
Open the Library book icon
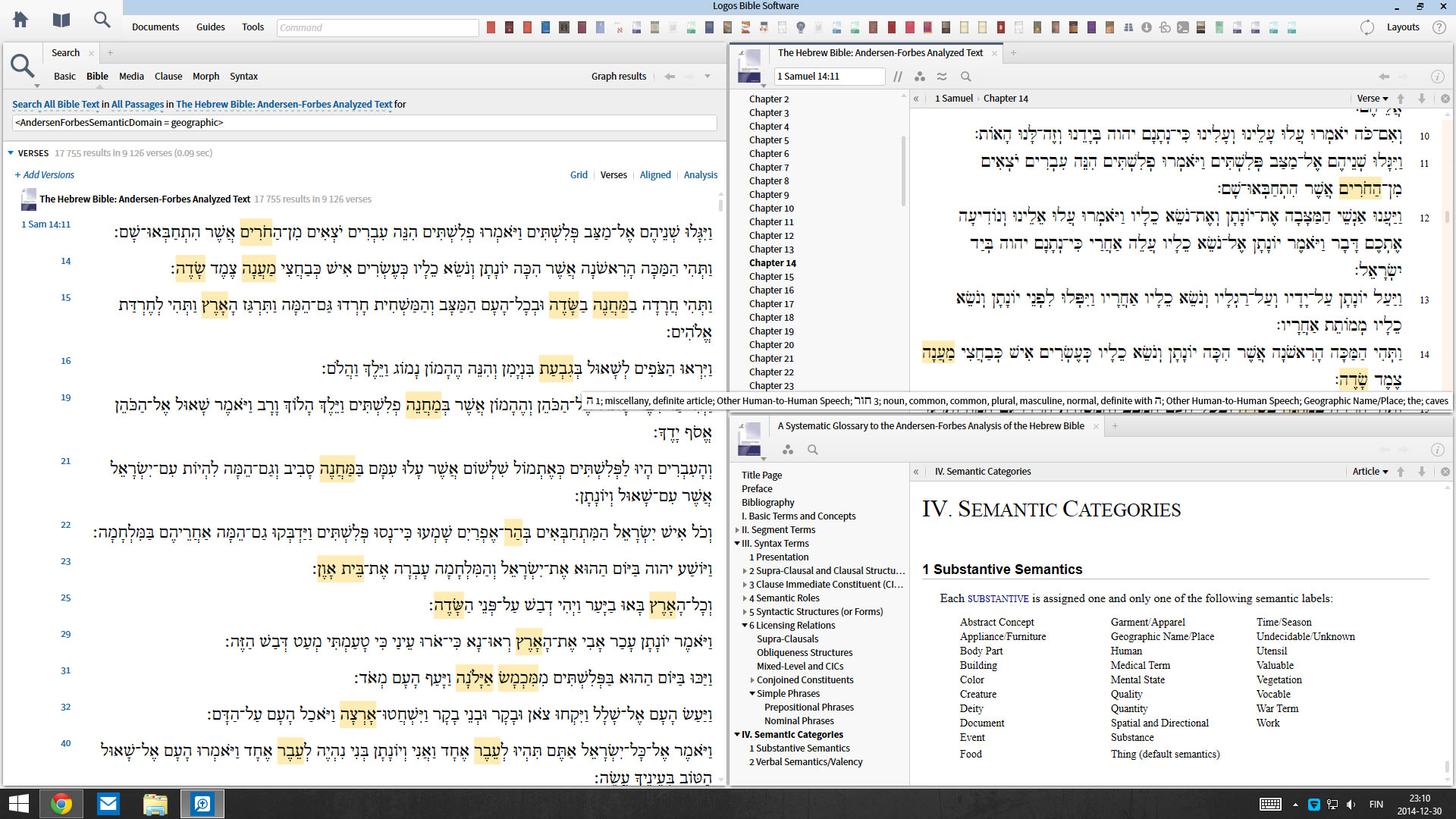click(x=61, y=20)
